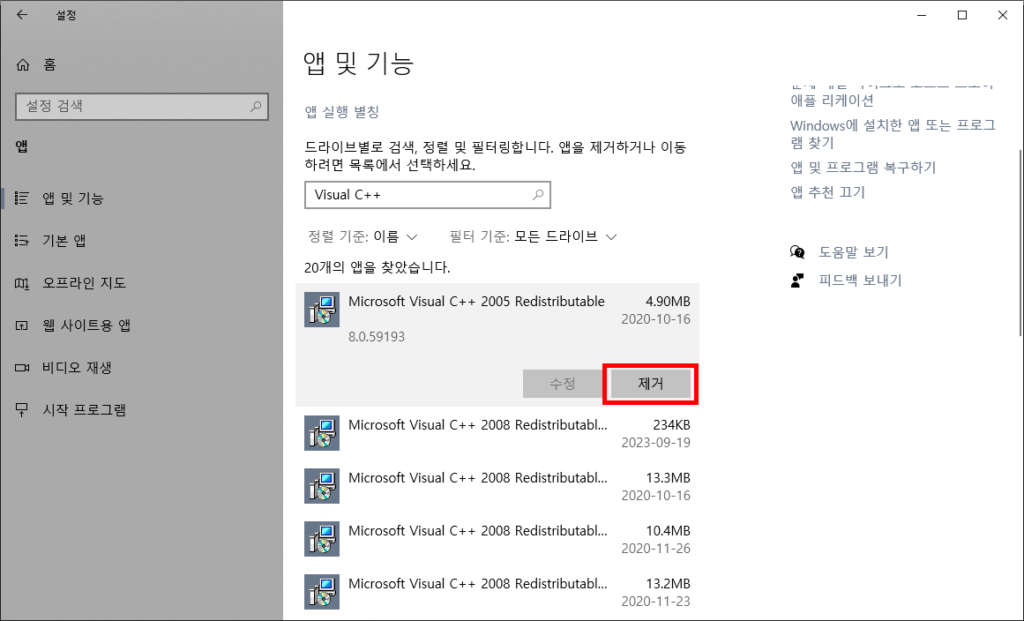Open the 도움말 보기 link
Viewport: 1024px width, 621px height.
pyautogui.click(x=853, y=252)
